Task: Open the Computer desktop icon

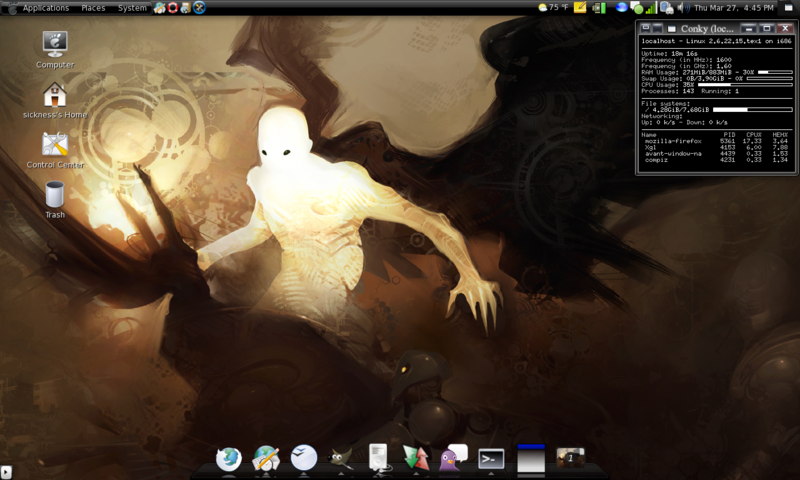Action: pos(55,49)
